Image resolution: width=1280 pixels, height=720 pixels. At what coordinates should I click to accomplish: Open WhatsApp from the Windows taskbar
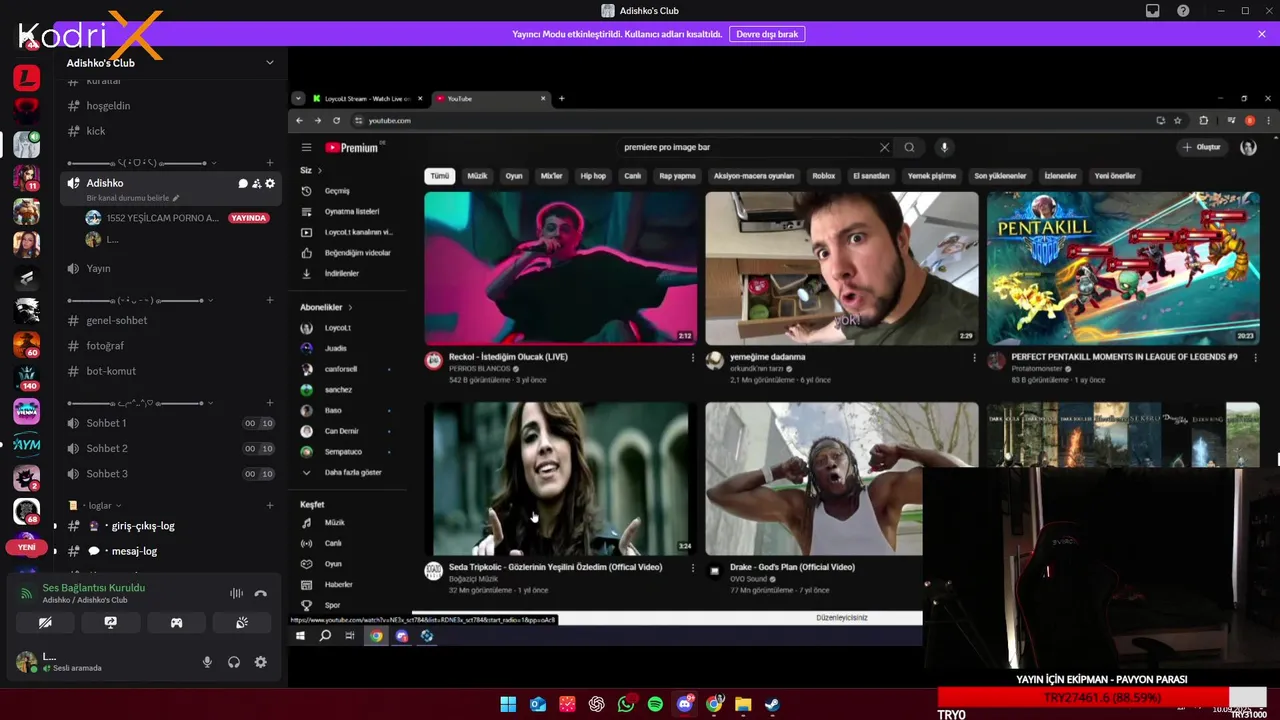(626, 704)
